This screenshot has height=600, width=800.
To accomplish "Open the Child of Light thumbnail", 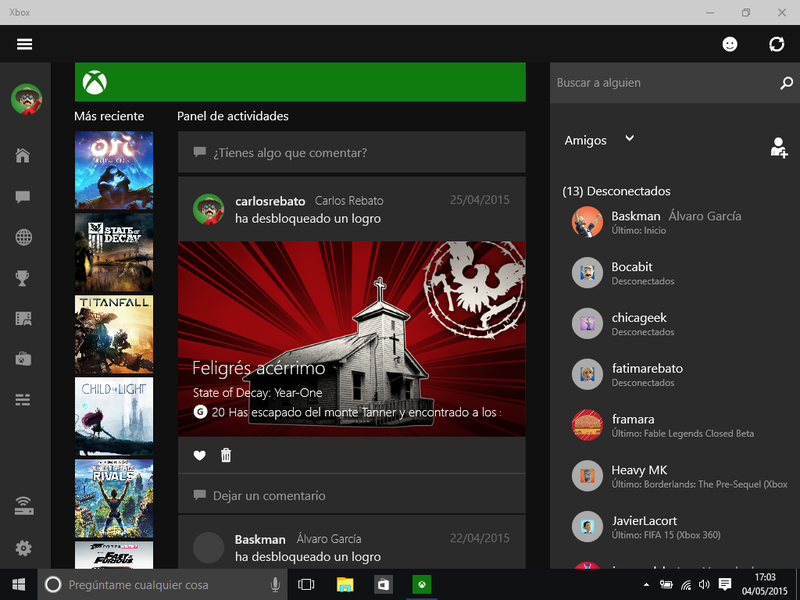I will [x=114, y=416].
